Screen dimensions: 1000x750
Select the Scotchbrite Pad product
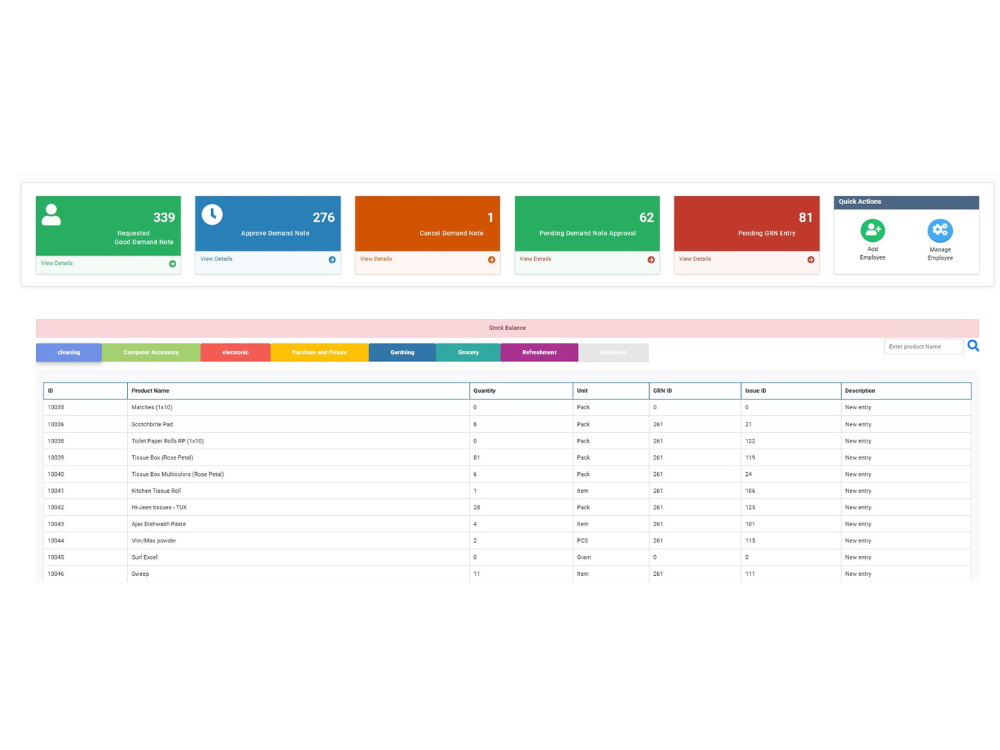point(152,424)
